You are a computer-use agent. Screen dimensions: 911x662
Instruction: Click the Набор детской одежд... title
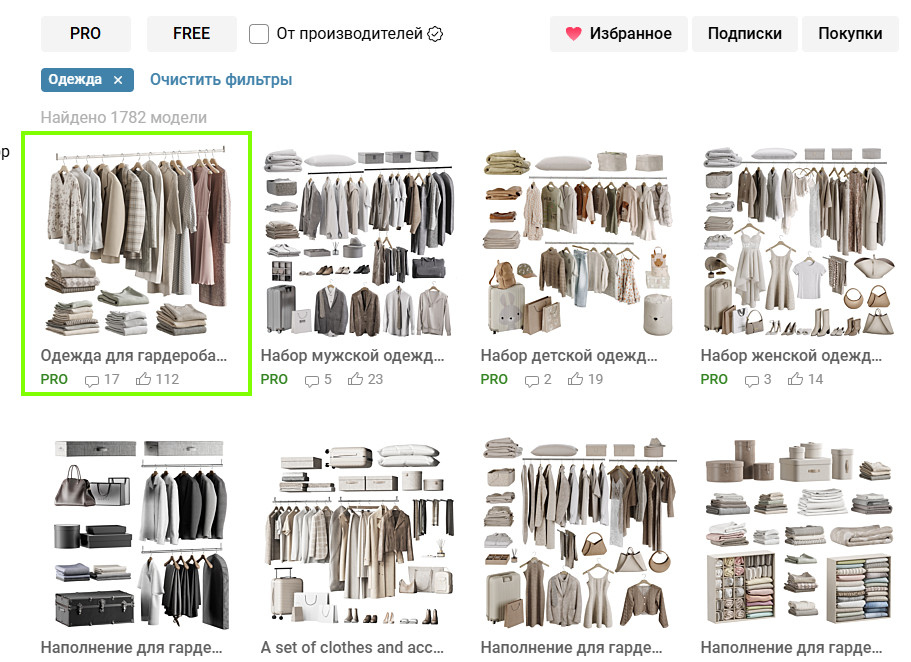click(569, 355)
